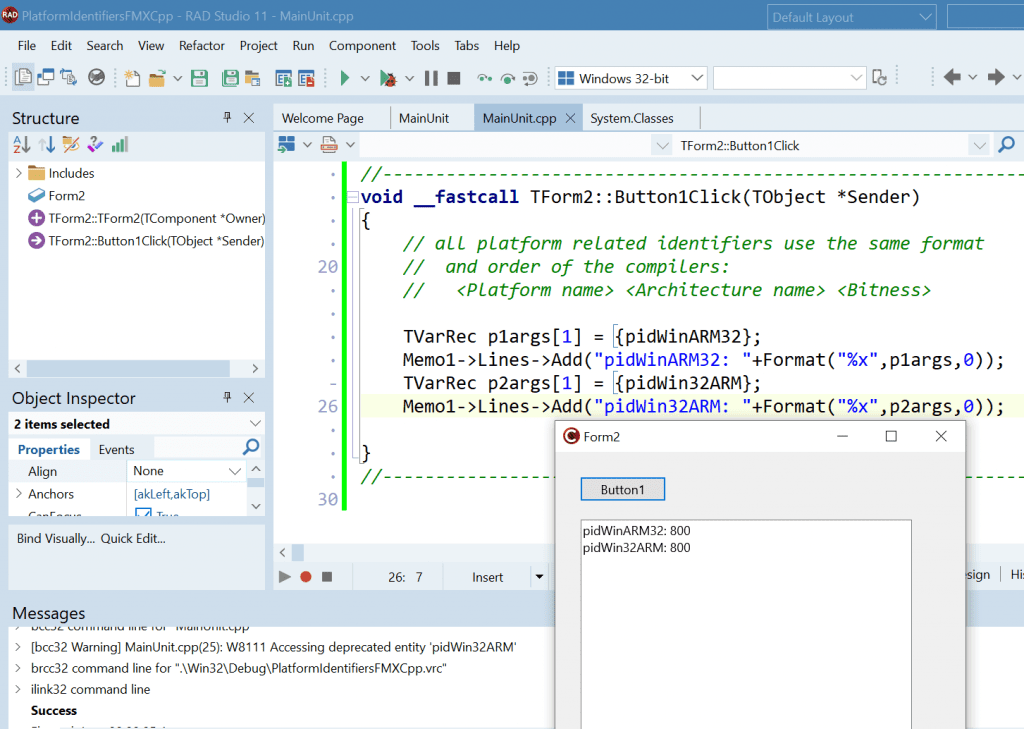Screen dimensions: 1024x729
Task: Navigate back with the left arrow icon
Action: tap(952, 78)
